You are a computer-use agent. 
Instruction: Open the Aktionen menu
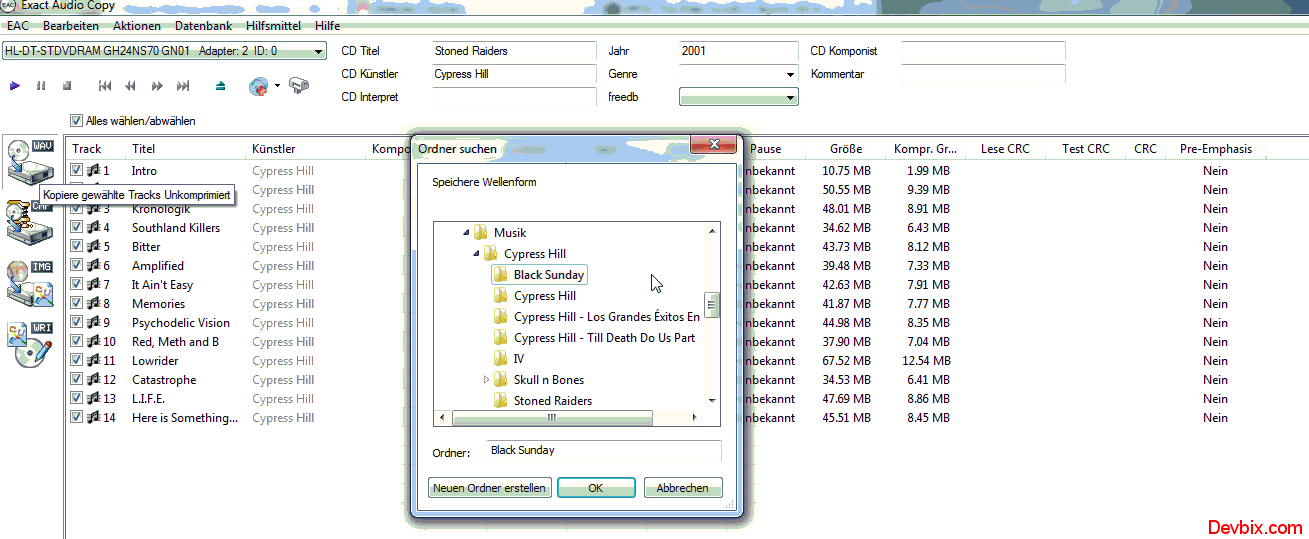(136, 26)
